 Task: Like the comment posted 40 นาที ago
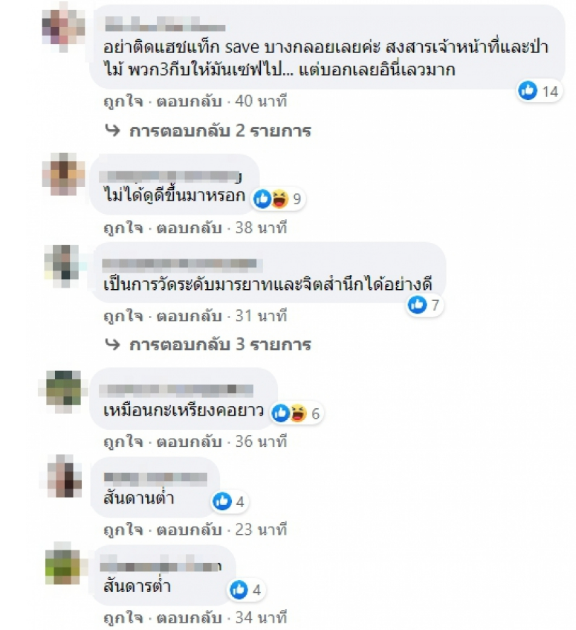point(123,101)
